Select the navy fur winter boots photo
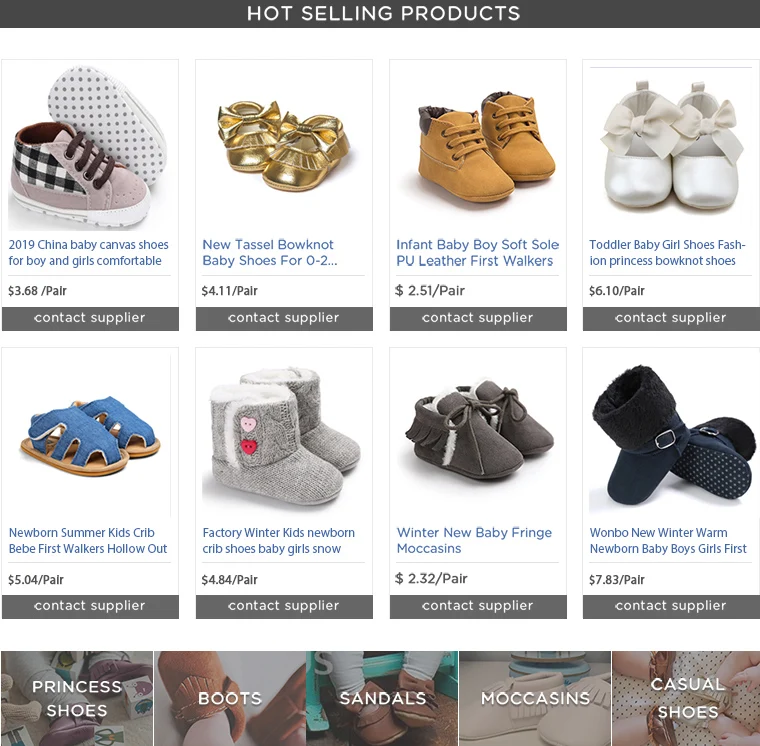Image resolution: width=760 pixels, height=746 pixels. pyautogui.click(x=671, y=435)
